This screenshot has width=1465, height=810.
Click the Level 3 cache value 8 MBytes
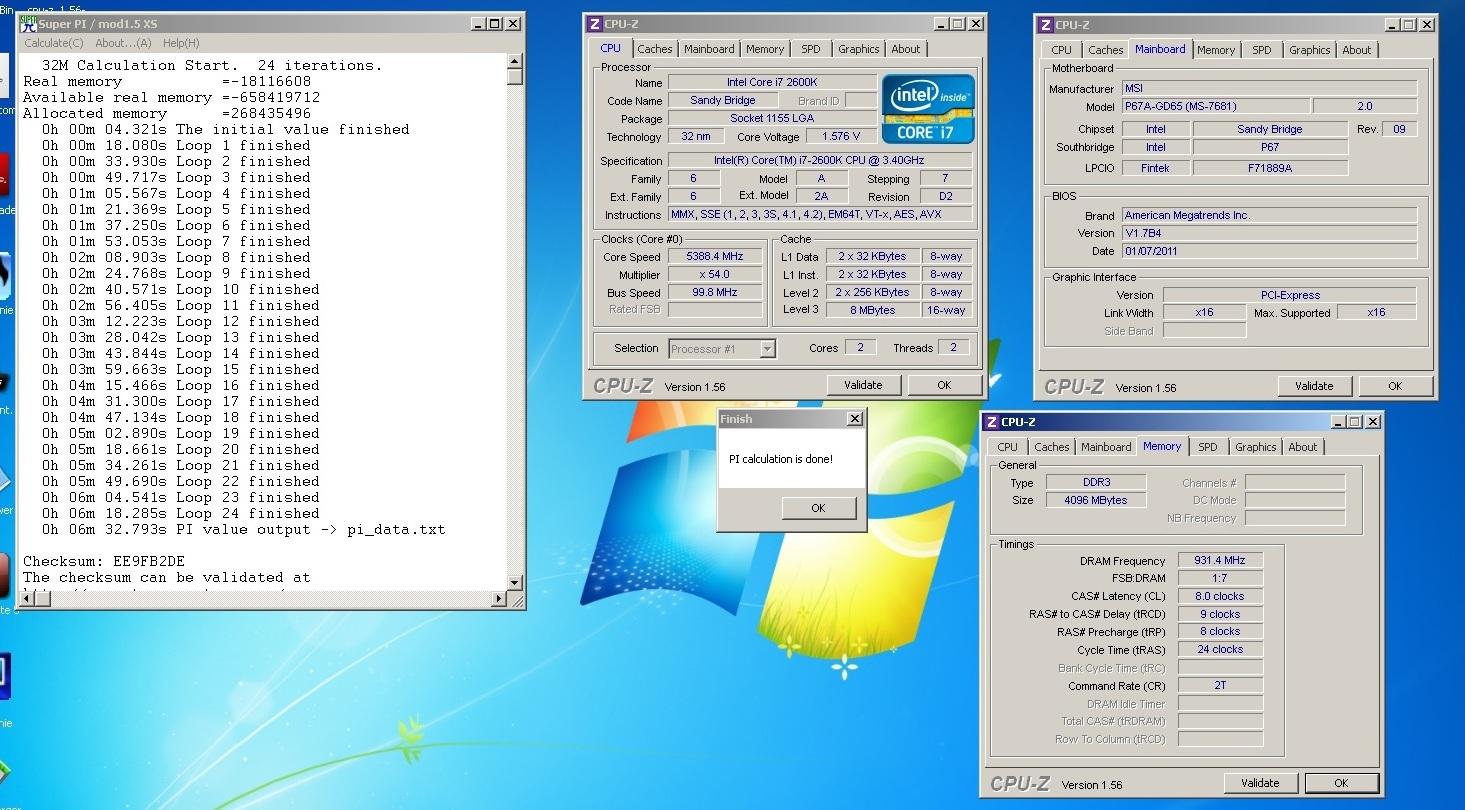(x=873, y=311)
